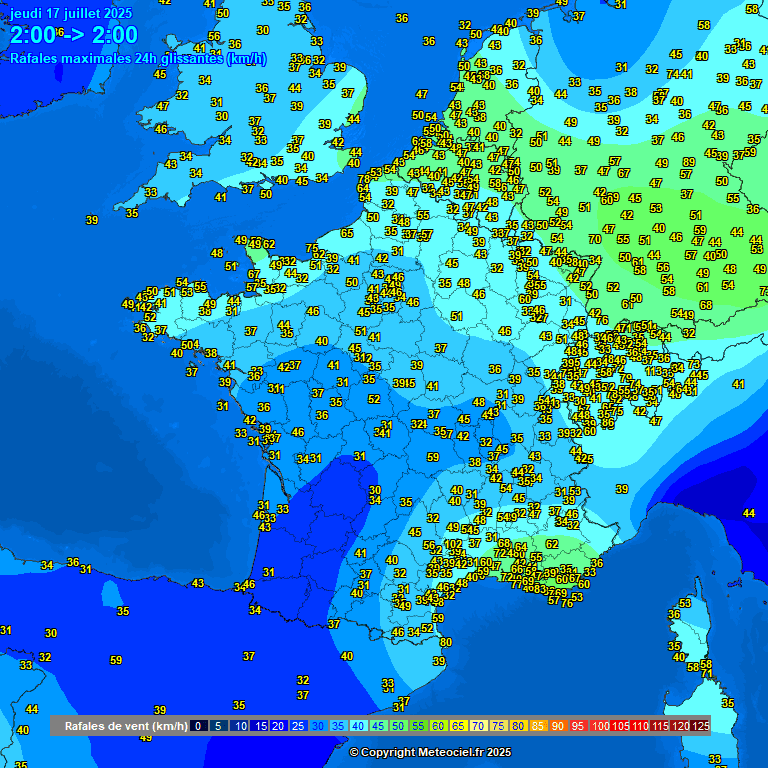Choose the dark red swatch labeled 115
The height and width of the screenshot is (768, 768).
tap(659, 726)
